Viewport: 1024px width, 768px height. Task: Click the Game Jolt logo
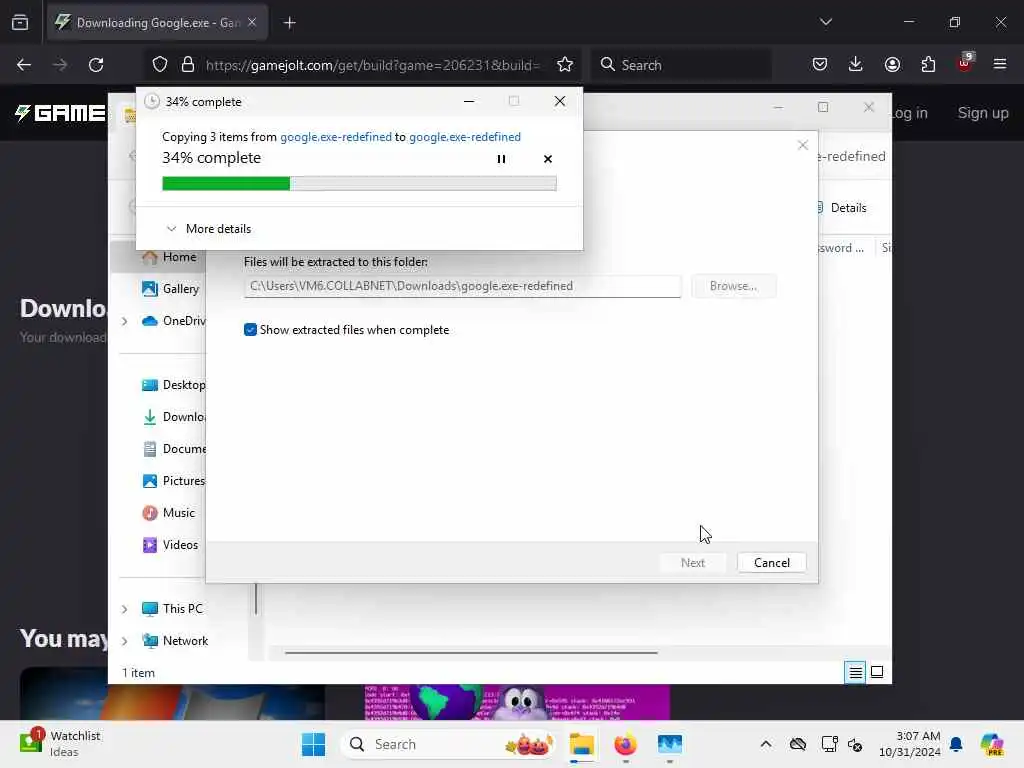point(60,113)
